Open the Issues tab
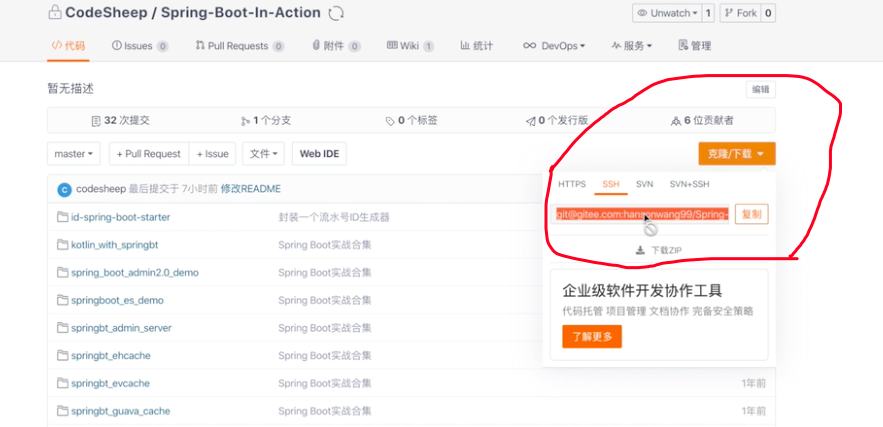The width and height of the screenshot is (883, 427). coord(140,46)
